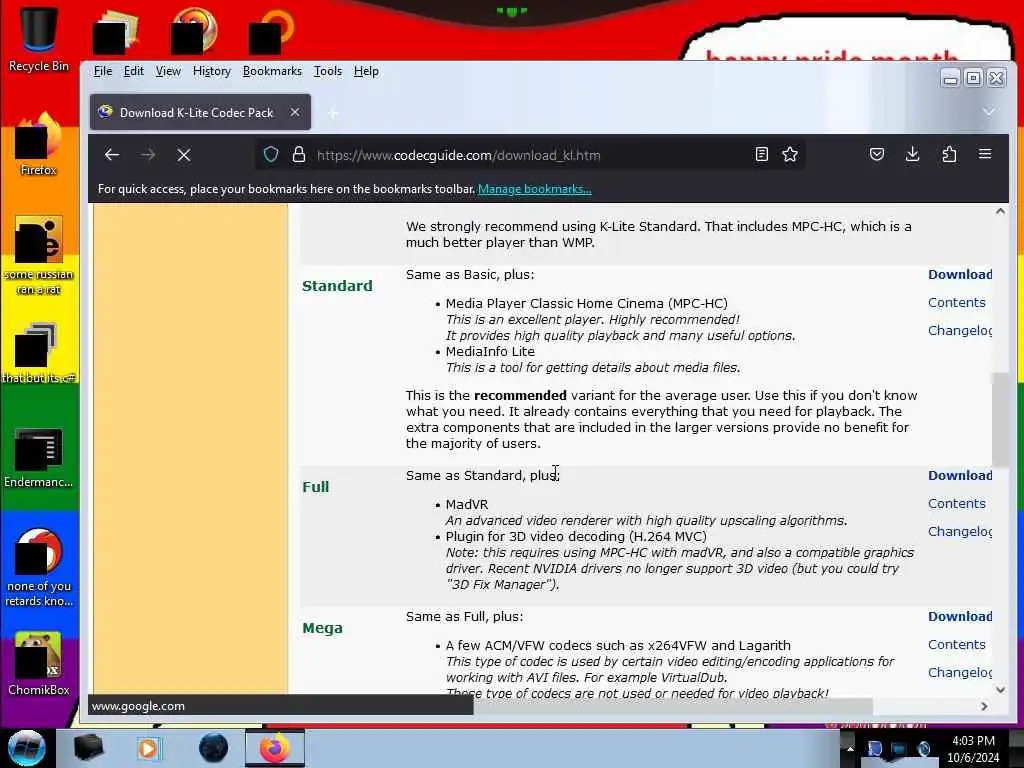
Task: Select 'that but its c#' desktop icon
Action: pyautogui.click(x=39, y=353)
